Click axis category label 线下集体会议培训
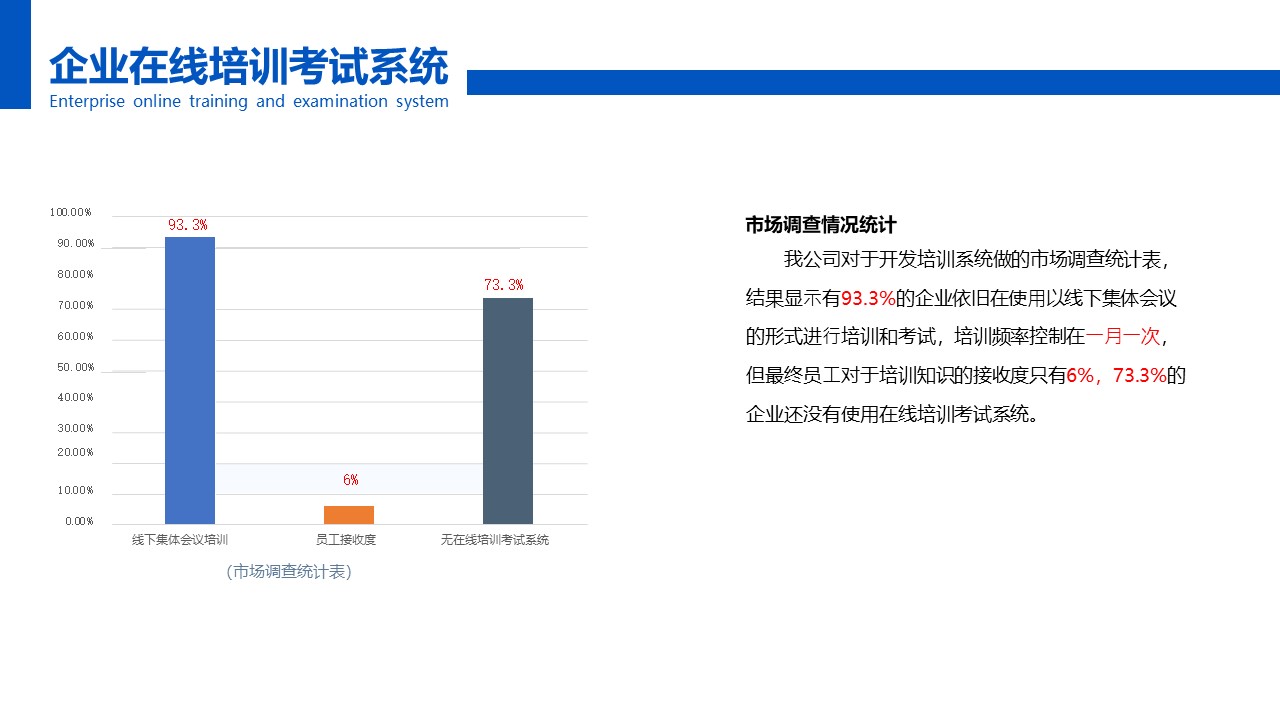Viewport: 1280px width, 720px height. (180, 540)
